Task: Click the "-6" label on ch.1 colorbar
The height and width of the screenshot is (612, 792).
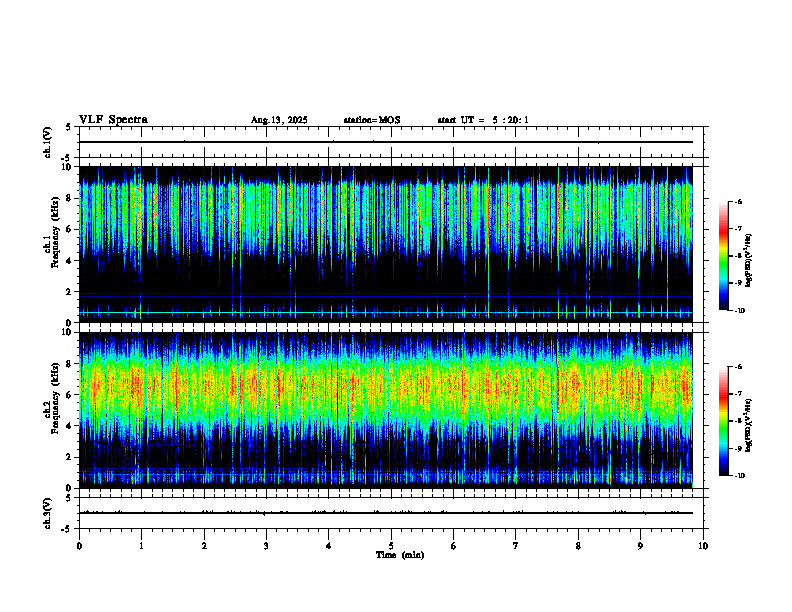Action: [x=738, y=202]
